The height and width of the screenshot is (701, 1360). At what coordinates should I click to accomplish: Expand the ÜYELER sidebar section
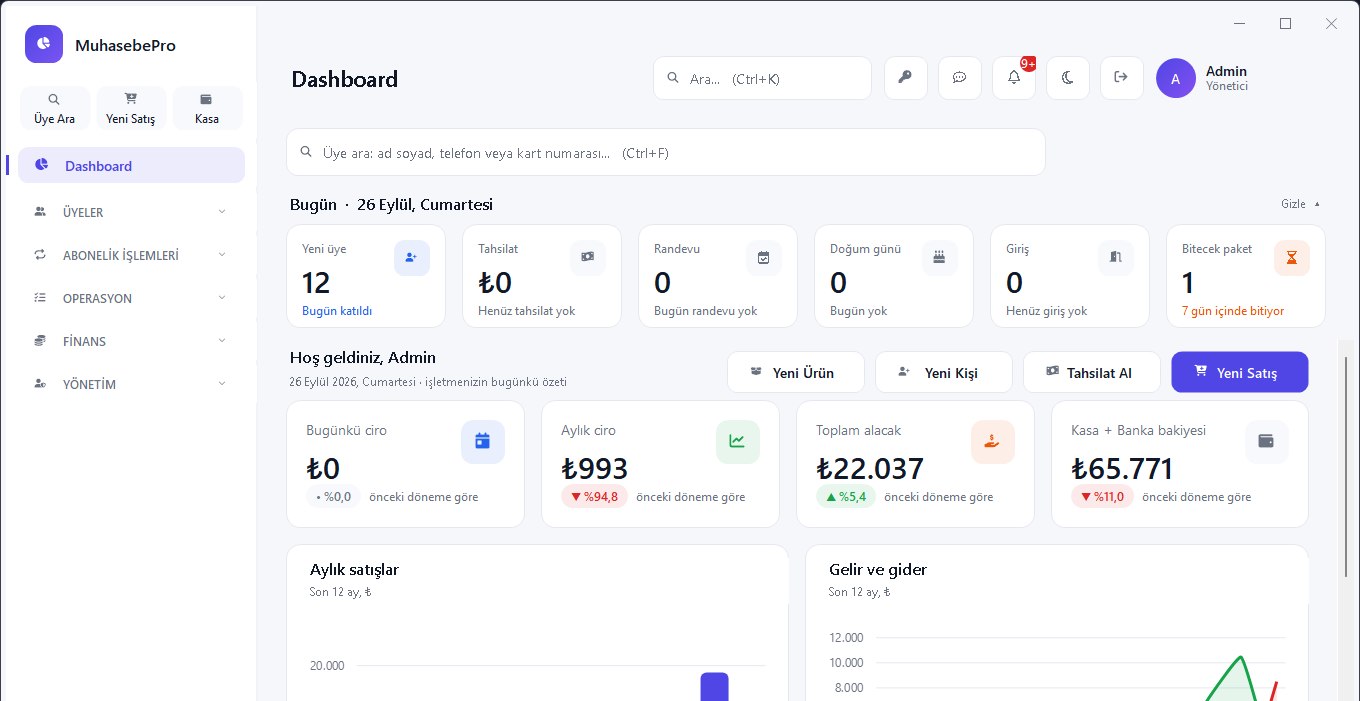(131, 212)
